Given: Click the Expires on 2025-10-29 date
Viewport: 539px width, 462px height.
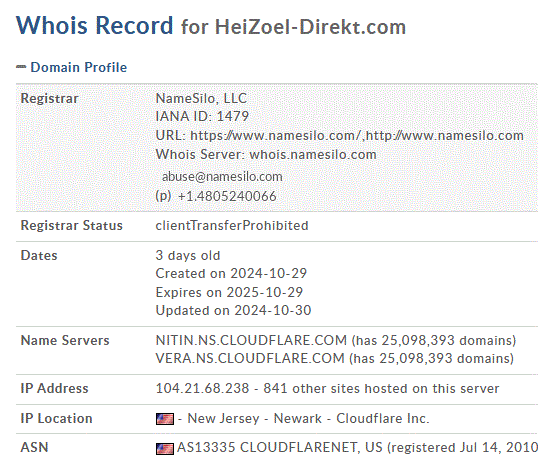Looking at the screenshot, I should tap(229, 293).
